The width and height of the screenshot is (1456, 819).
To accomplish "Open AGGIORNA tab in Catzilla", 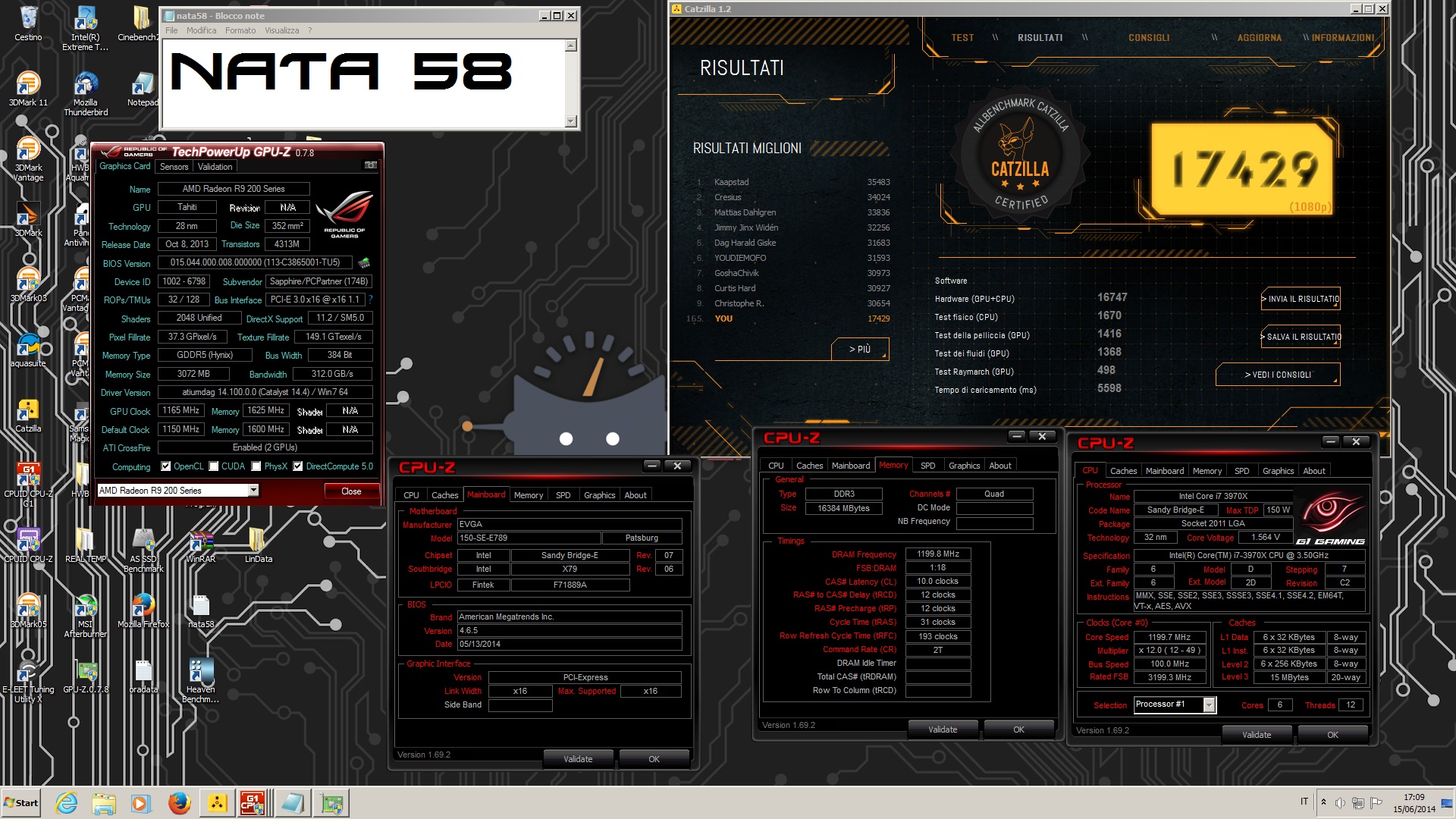I will 1259,38.
